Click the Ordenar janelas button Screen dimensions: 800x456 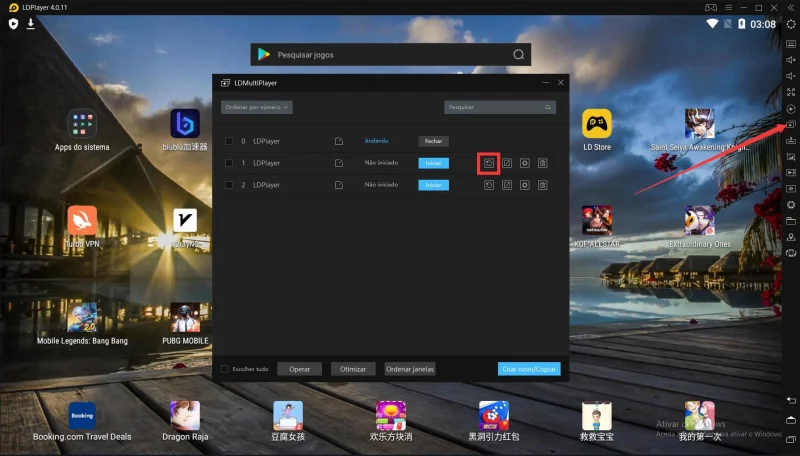[x=410, y=369]
